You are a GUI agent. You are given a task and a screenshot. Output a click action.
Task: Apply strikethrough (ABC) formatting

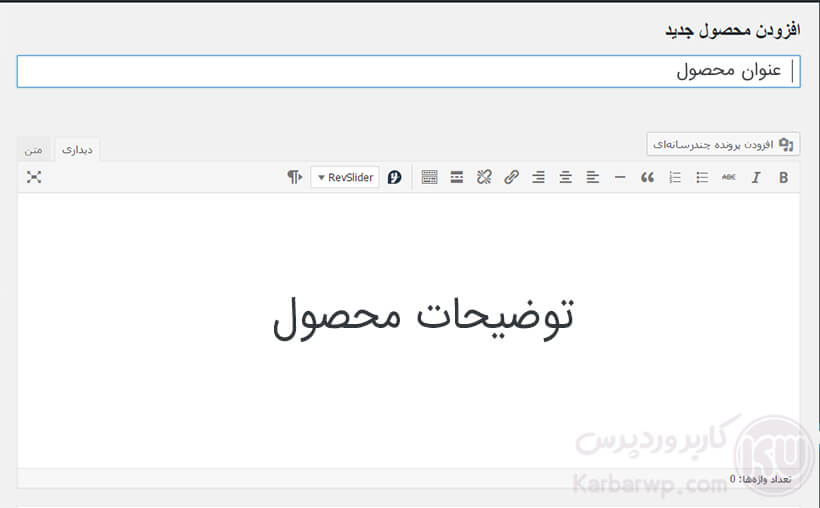pos(728,177)
